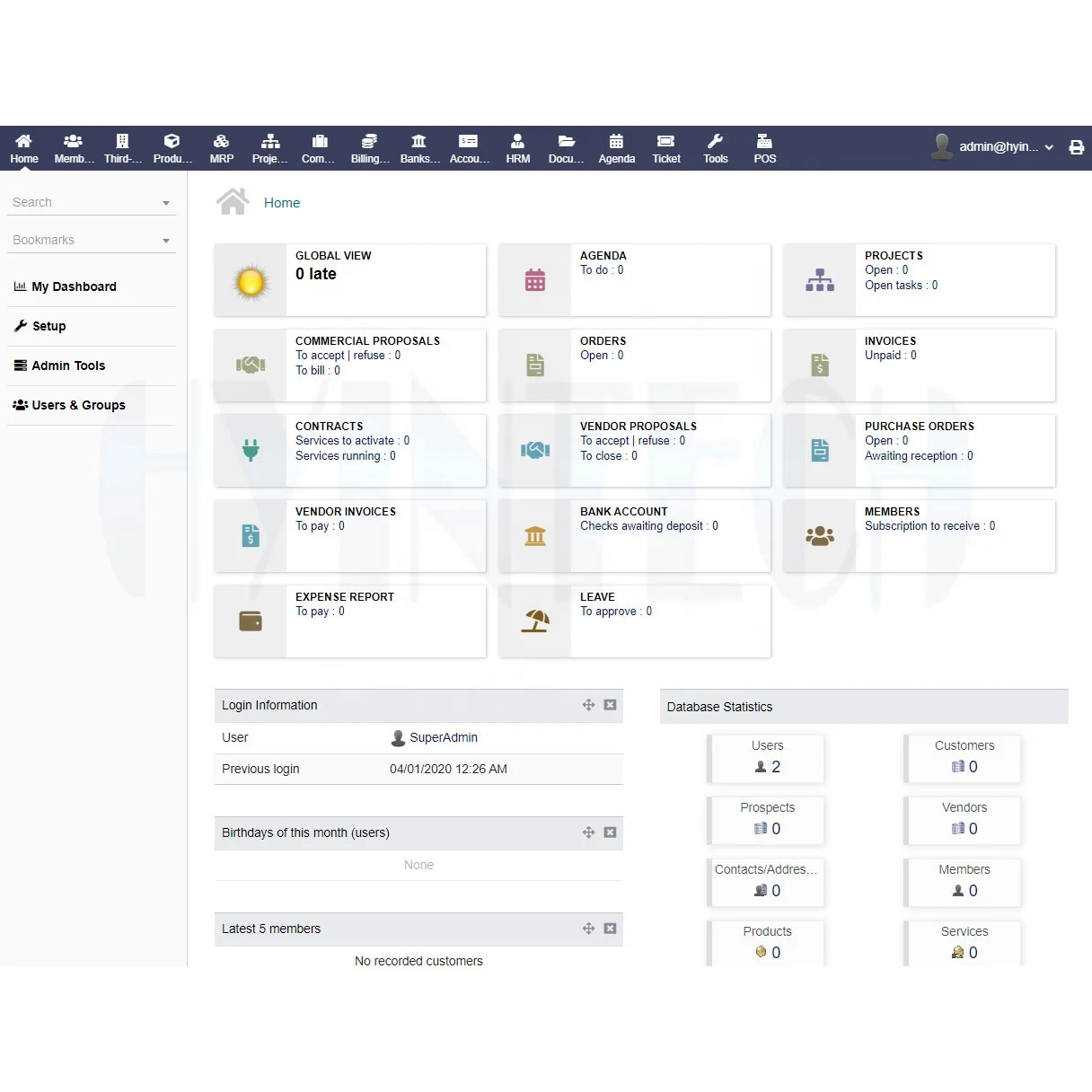Open the Contacts/Addresses statistics box
This screenshot has width=1092, height=1092.
[767, 881]
